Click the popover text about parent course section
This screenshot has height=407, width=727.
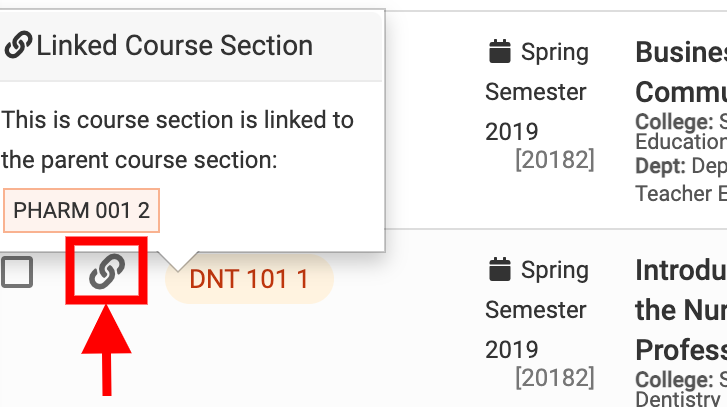178,140
